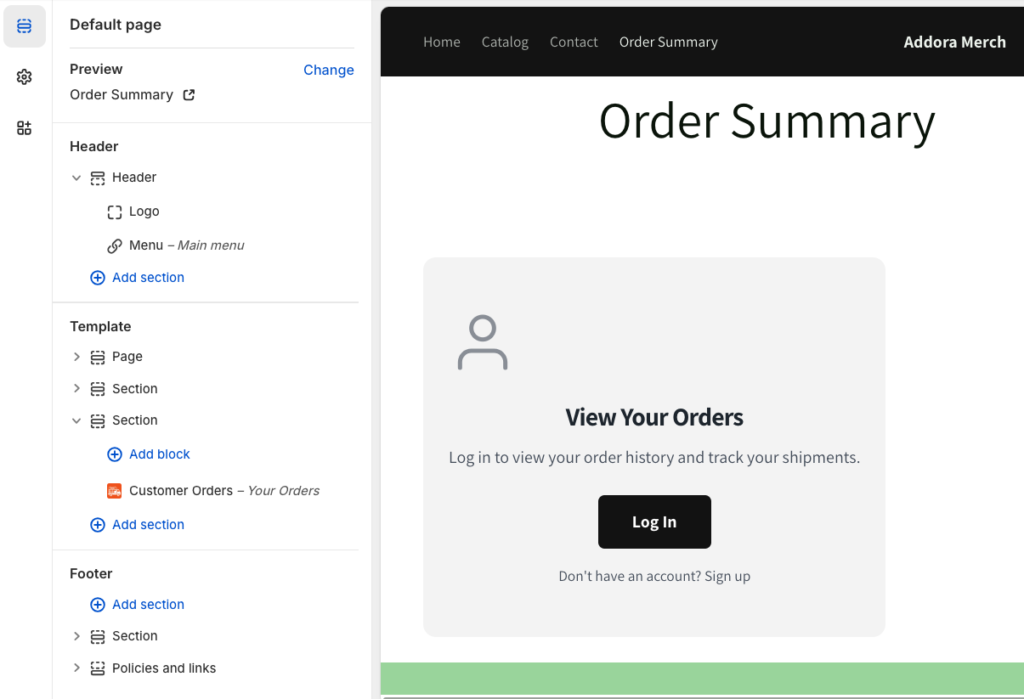
Task: Open the Sections panel icon in left rail
Action: [x=25, y=26]
